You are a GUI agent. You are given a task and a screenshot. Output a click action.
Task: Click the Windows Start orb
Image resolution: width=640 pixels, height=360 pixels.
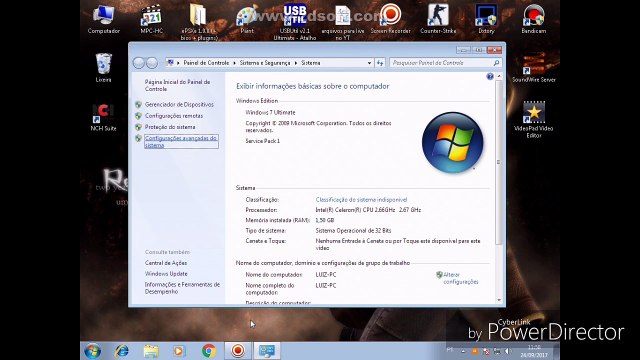(x=93, y=351)
